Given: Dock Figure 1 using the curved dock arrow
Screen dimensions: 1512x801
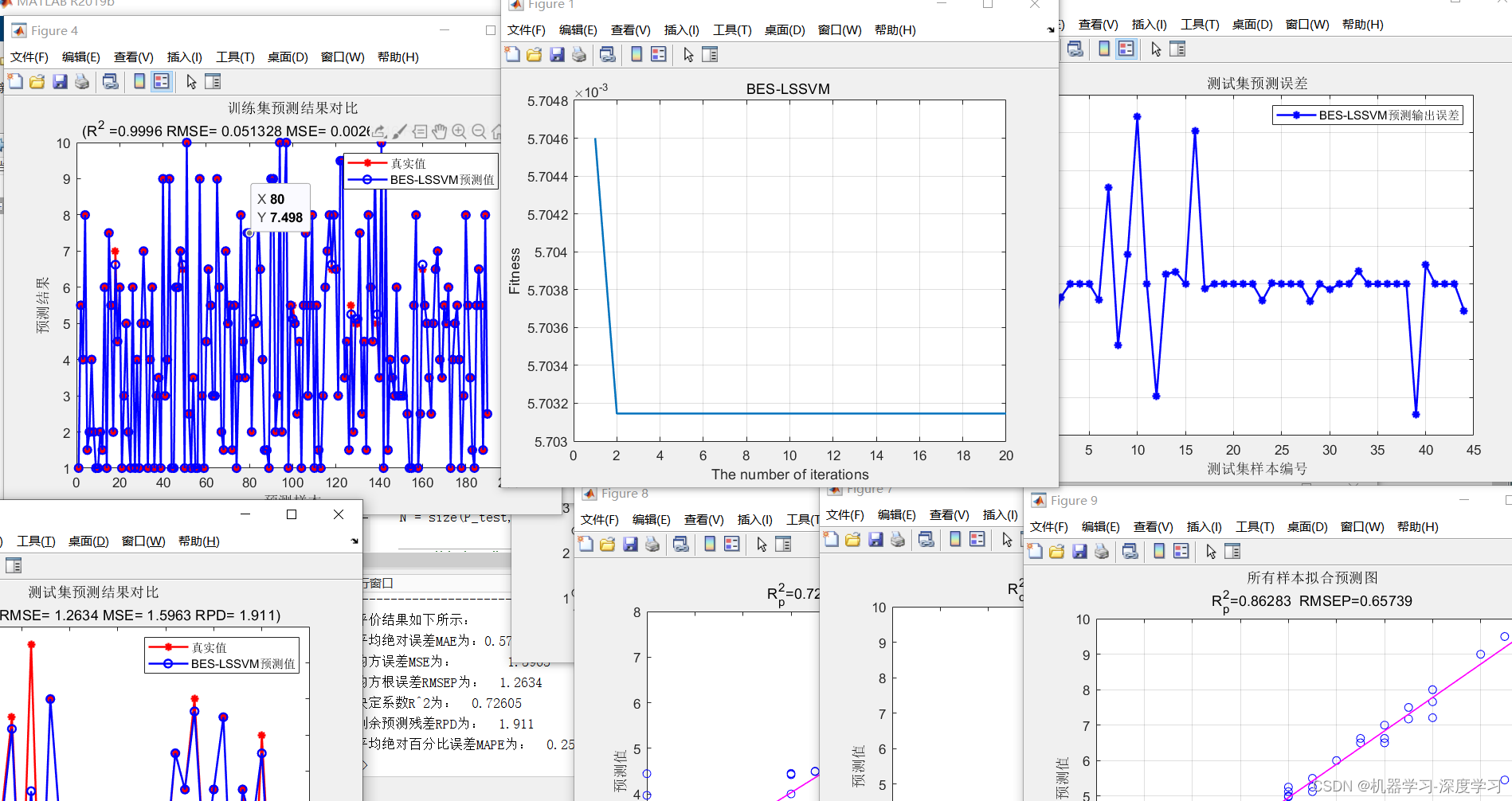Looking at the screenshot, I should (x=1050, y=29).
